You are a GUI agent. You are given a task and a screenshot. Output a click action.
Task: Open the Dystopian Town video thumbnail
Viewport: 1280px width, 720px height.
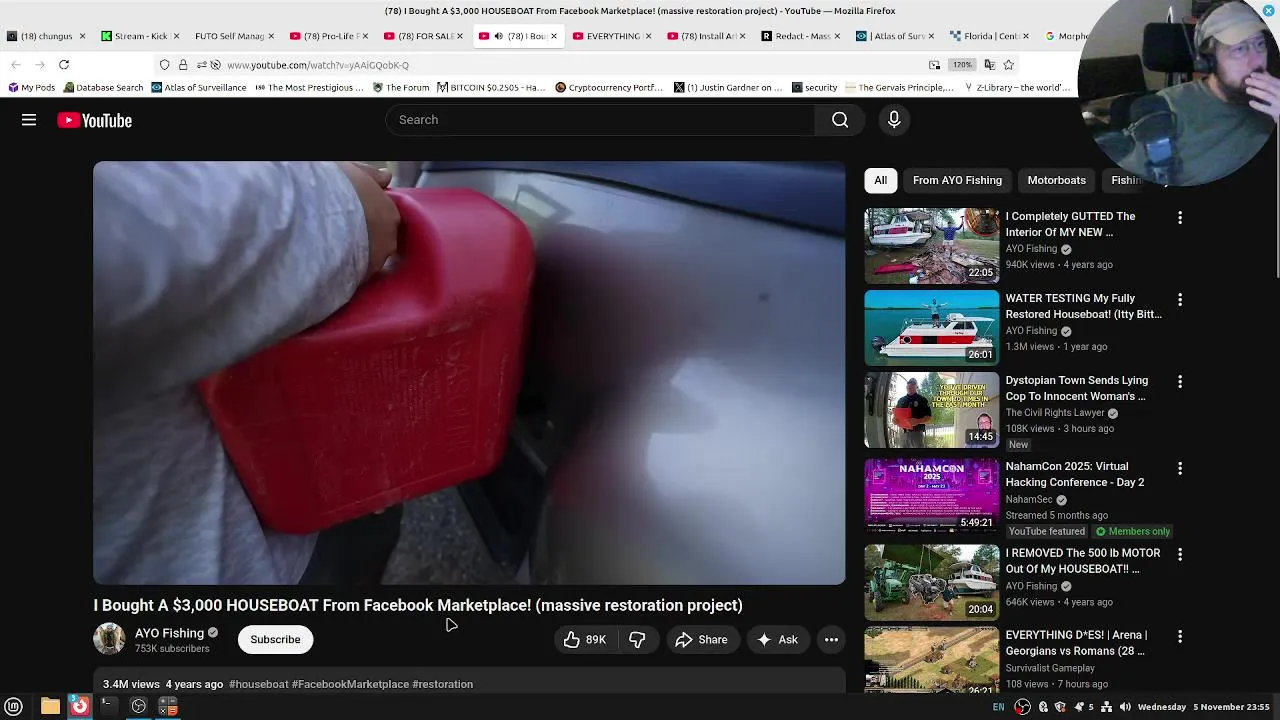[x=932, y=410]
